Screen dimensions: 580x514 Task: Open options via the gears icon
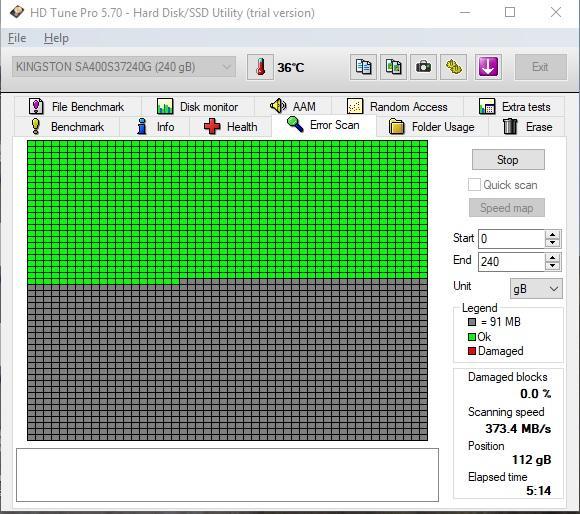click(x=453, y=67)
